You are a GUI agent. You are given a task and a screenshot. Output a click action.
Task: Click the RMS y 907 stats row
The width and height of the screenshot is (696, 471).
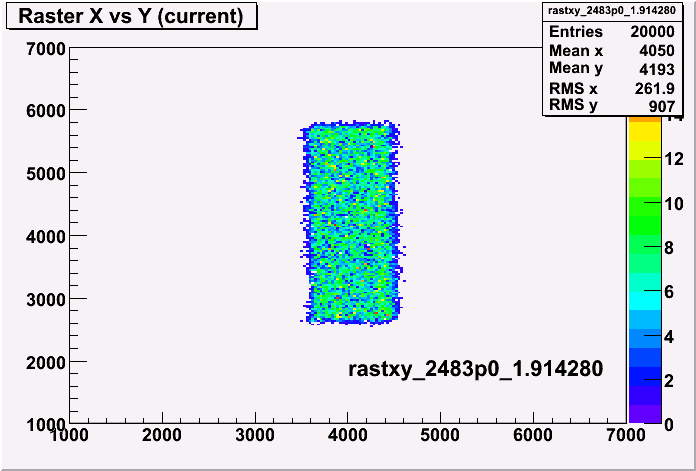[612, 106]
